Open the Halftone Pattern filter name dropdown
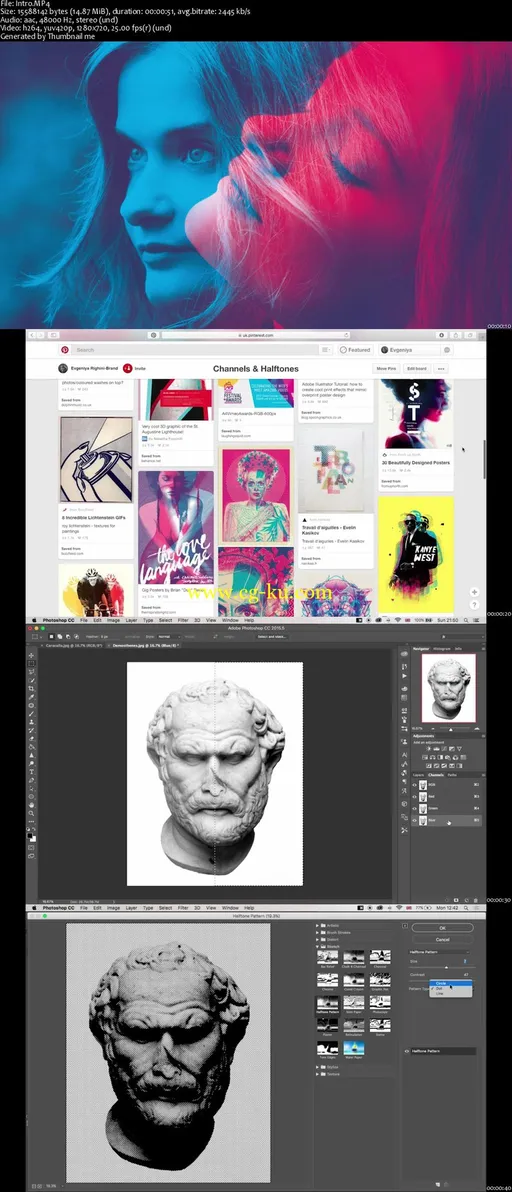The image size is (512, 1192). (439, 952)
